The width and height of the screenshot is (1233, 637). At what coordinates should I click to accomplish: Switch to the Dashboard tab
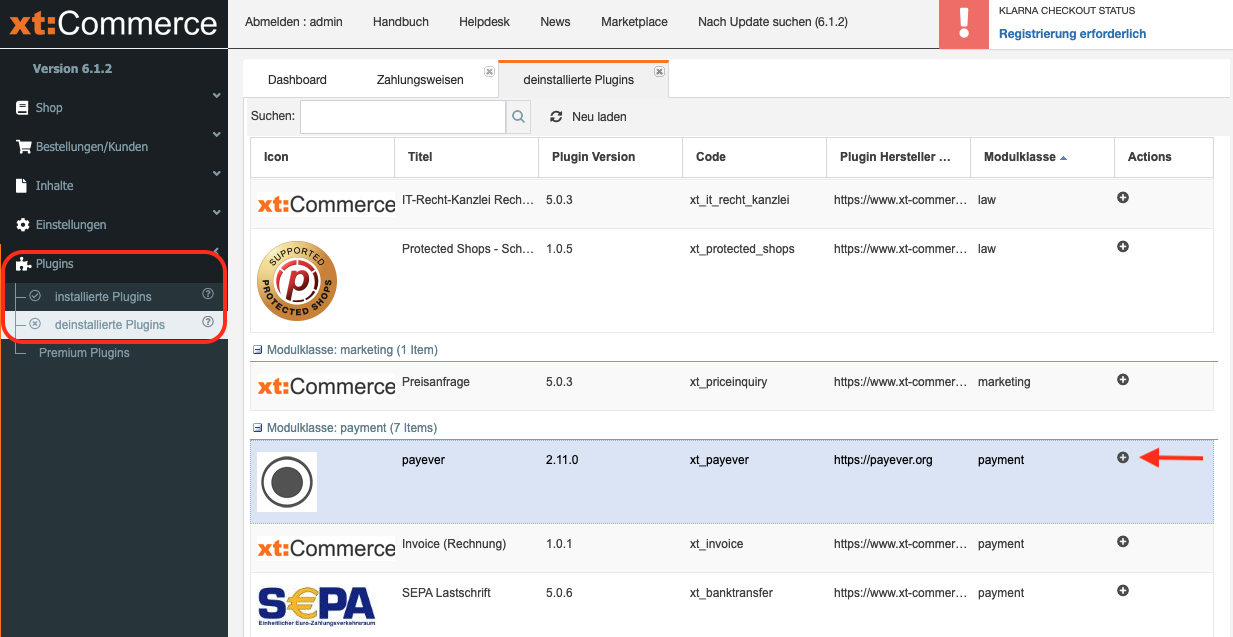(x=297, y=80)
